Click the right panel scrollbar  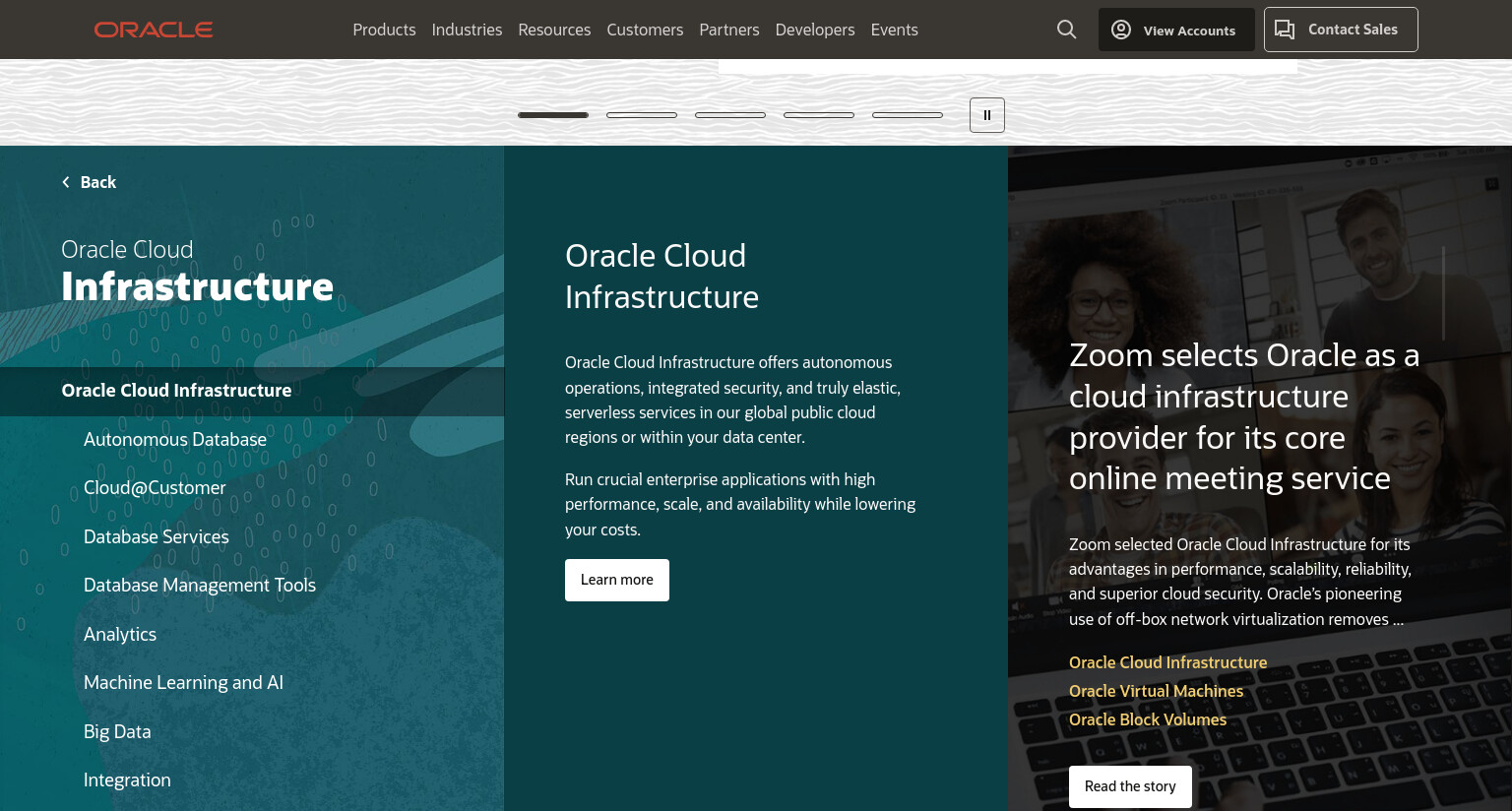(1443, 293)
